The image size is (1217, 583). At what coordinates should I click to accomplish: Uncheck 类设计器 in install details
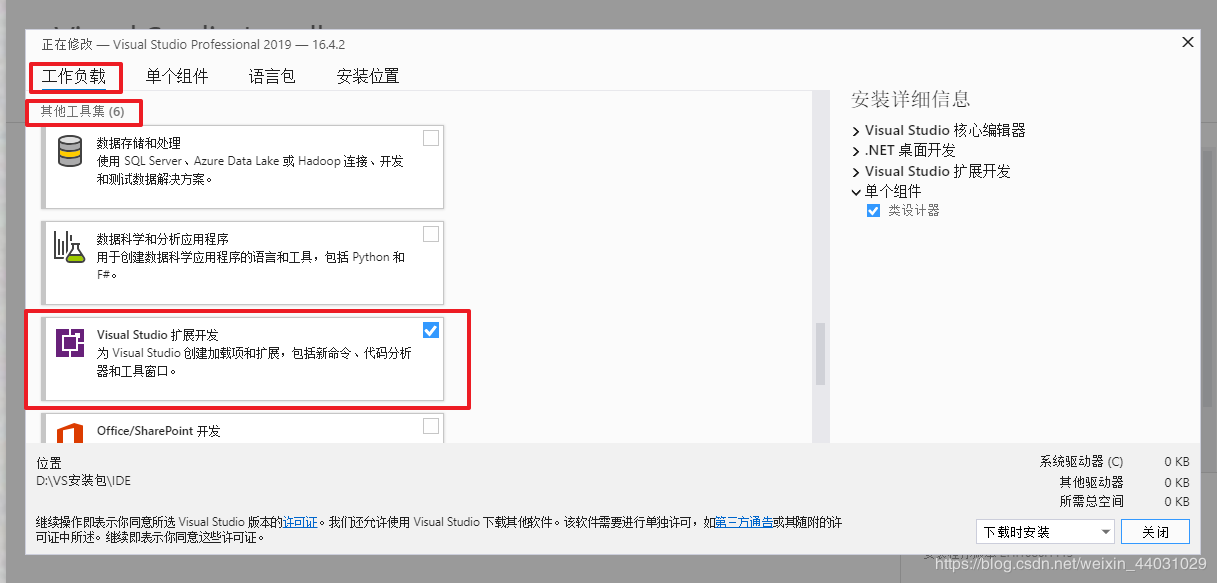coord(873,211)
